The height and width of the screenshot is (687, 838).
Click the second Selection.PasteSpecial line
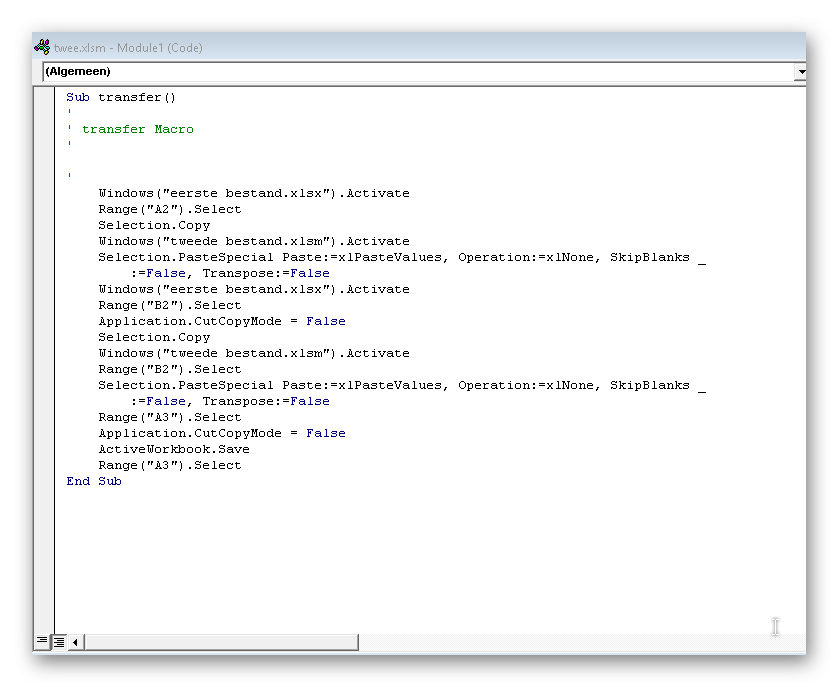point(402,385)
